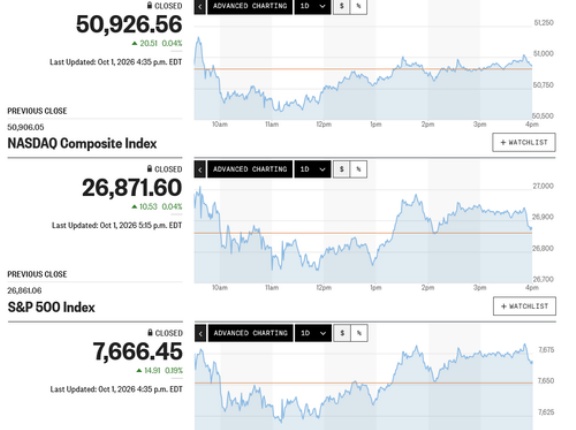Image resolution: width=576 pixels, height=430 pixels.
Task: Open the 1D range dropdown on the S&P 500 chart
Action: pyautogui.click(x=313, y=333)
